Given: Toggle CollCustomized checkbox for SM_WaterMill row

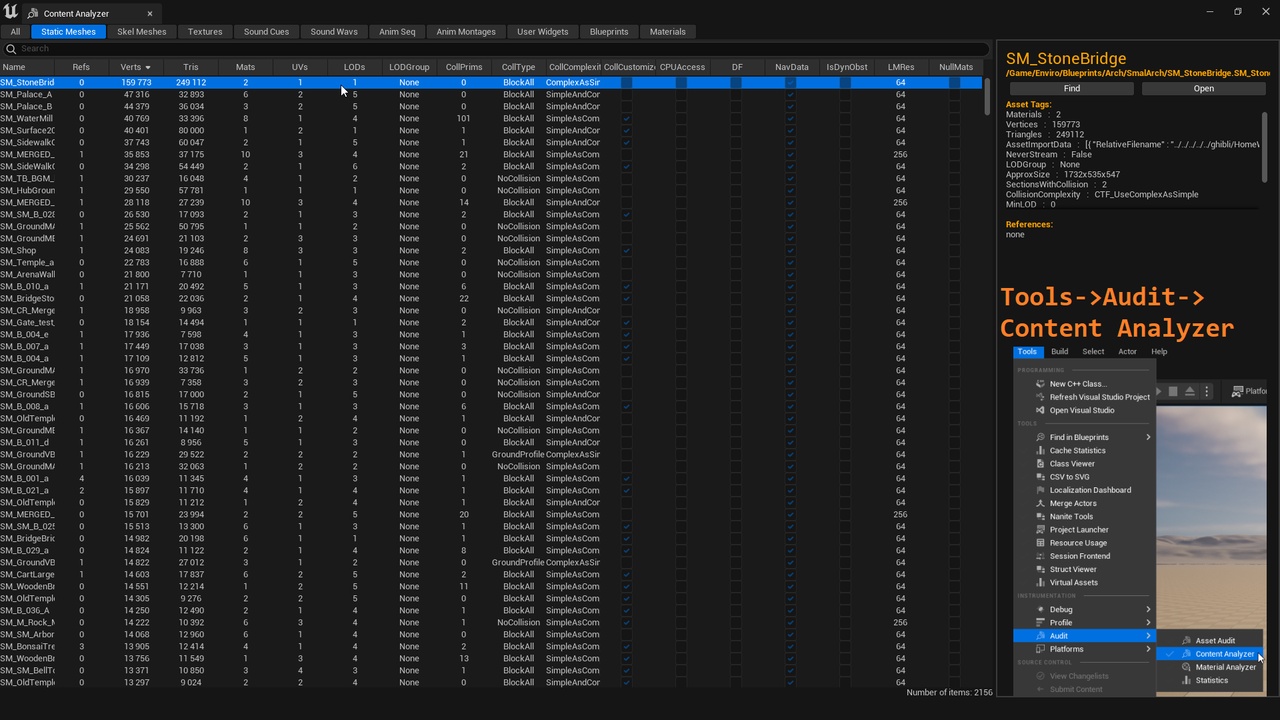Looking at the screenshot, I should coord(627,118).
